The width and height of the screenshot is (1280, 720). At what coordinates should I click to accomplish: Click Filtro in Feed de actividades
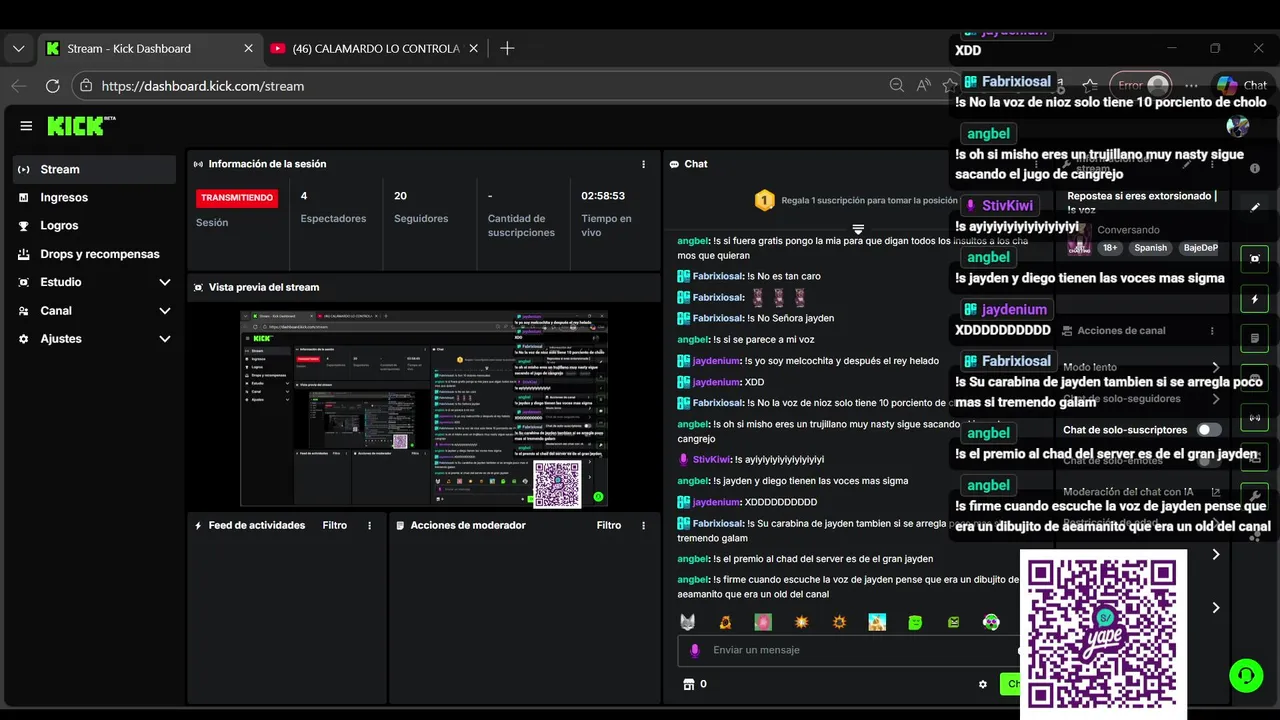tap(334, 525)
